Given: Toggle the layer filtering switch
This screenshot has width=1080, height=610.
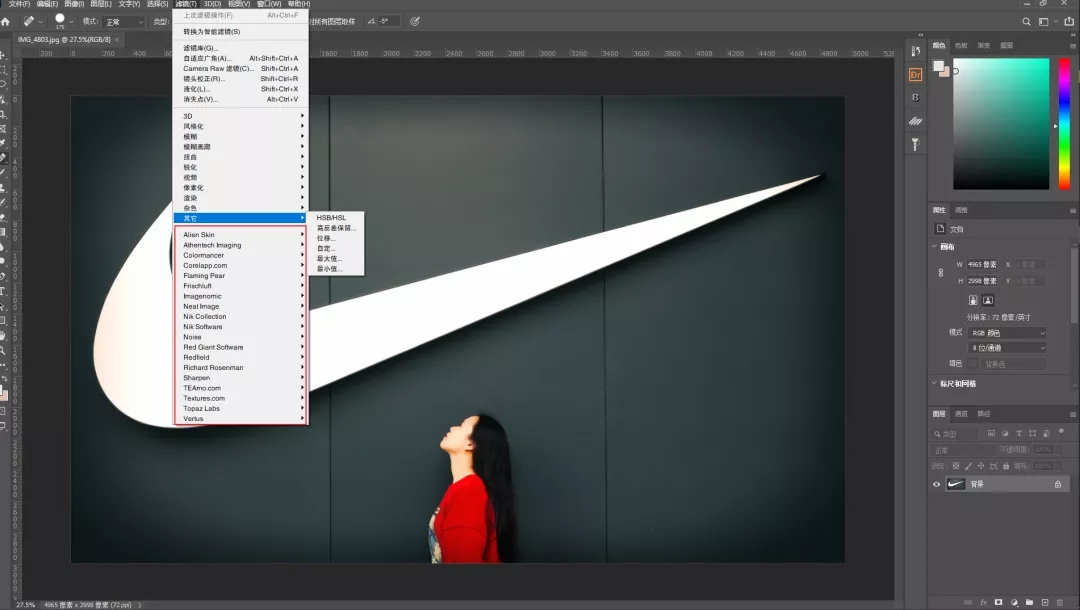Looking at the screenshot, I should click(x=1061, y=432).
